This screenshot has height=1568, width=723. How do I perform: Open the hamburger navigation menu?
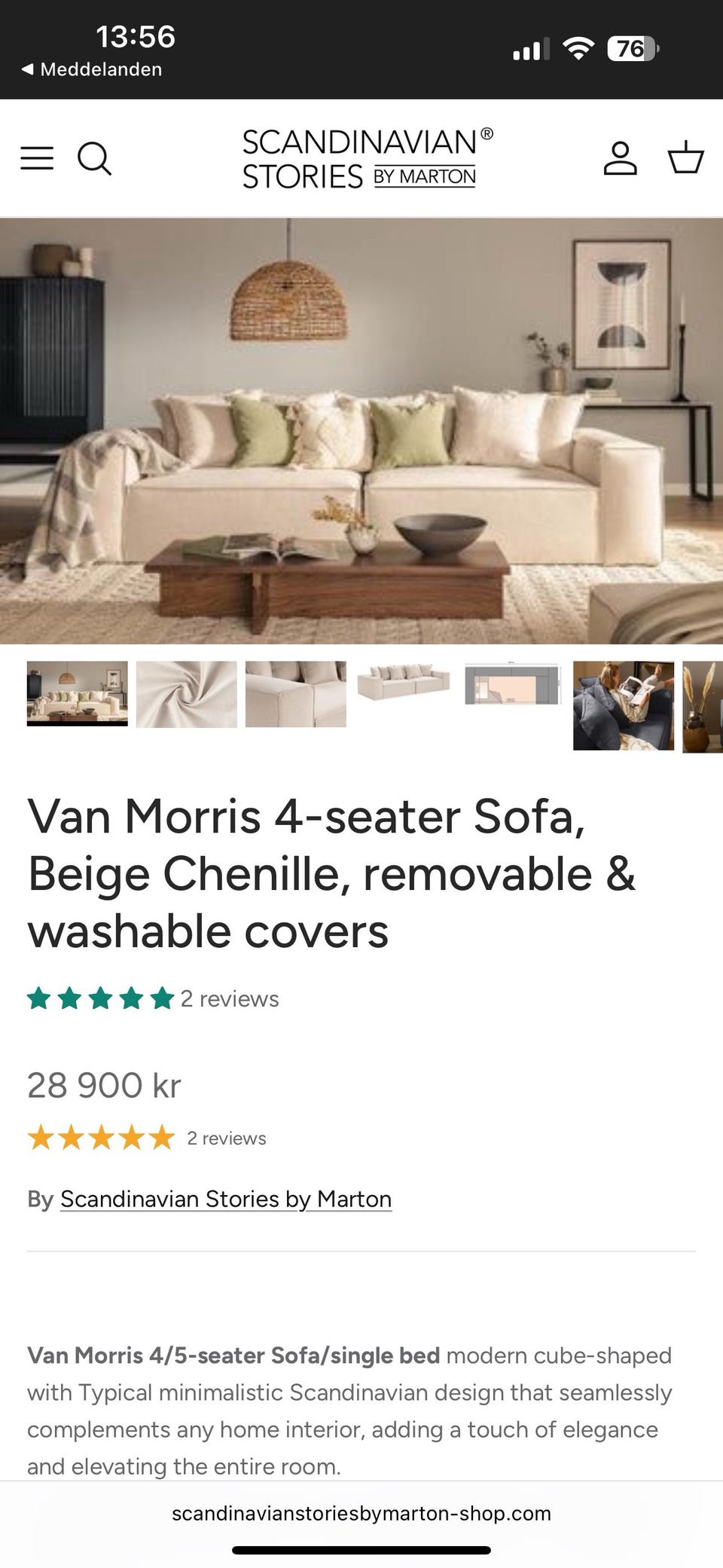point(37,158)
